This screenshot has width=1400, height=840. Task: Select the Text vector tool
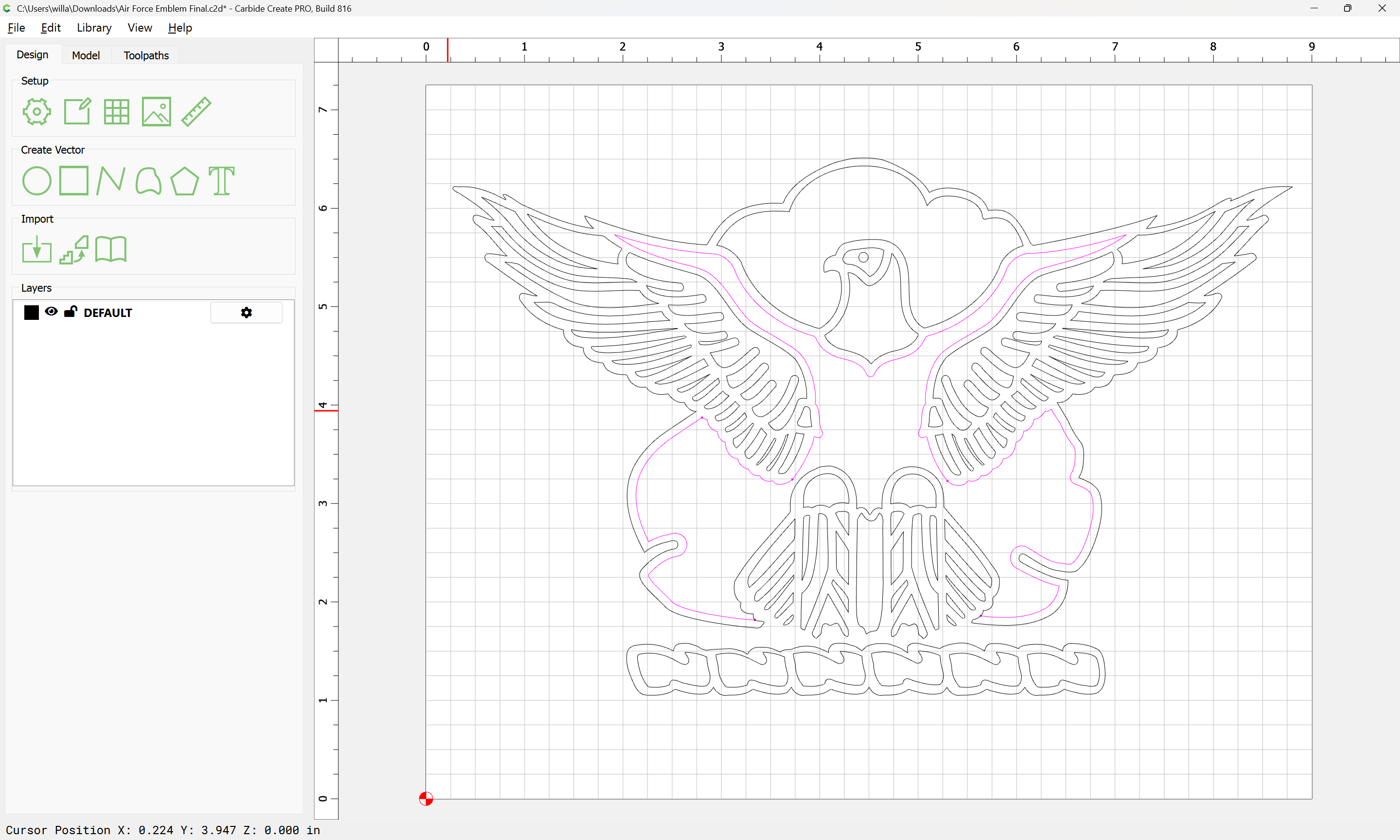click(221, 181)
